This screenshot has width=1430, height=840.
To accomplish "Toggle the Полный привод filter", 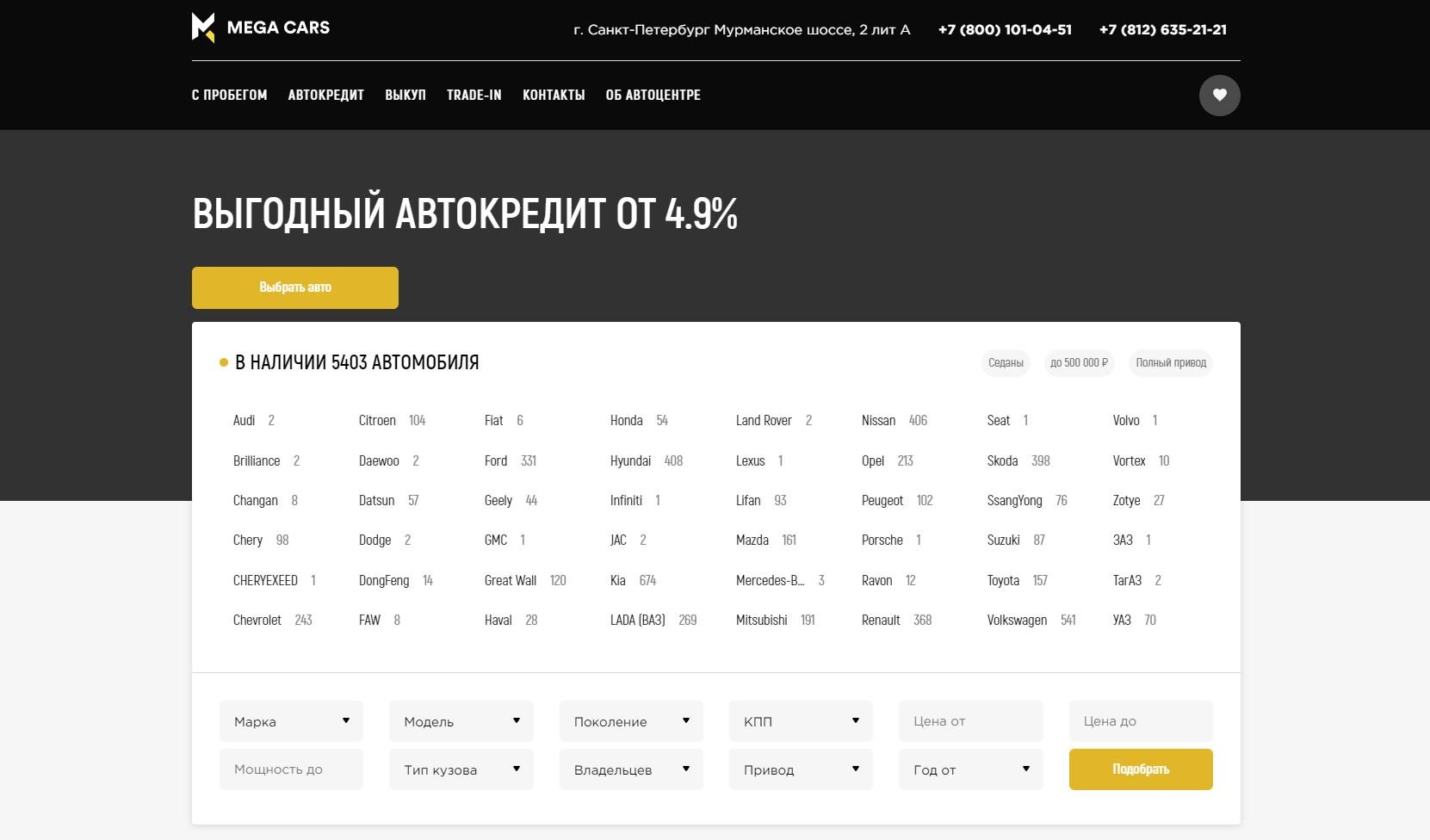I will coord(1170,362).
